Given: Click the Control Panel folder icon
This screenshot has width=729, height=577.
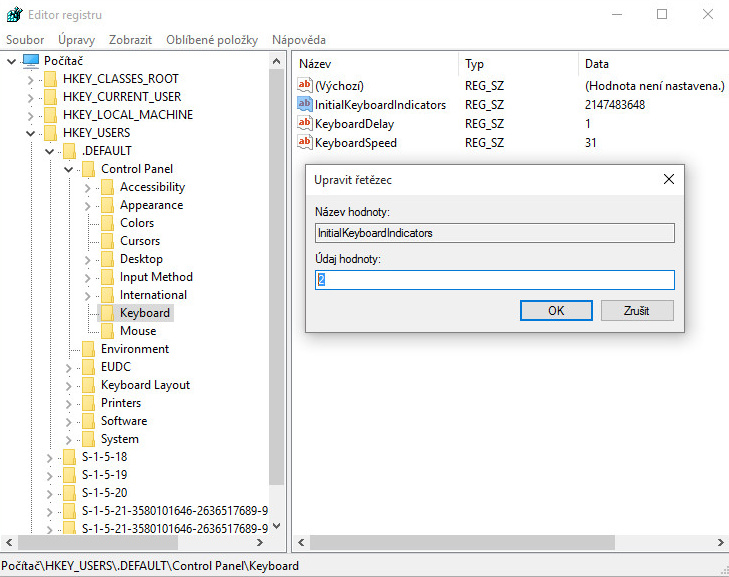Looking at the screenshot, I should tap(88, 169).
